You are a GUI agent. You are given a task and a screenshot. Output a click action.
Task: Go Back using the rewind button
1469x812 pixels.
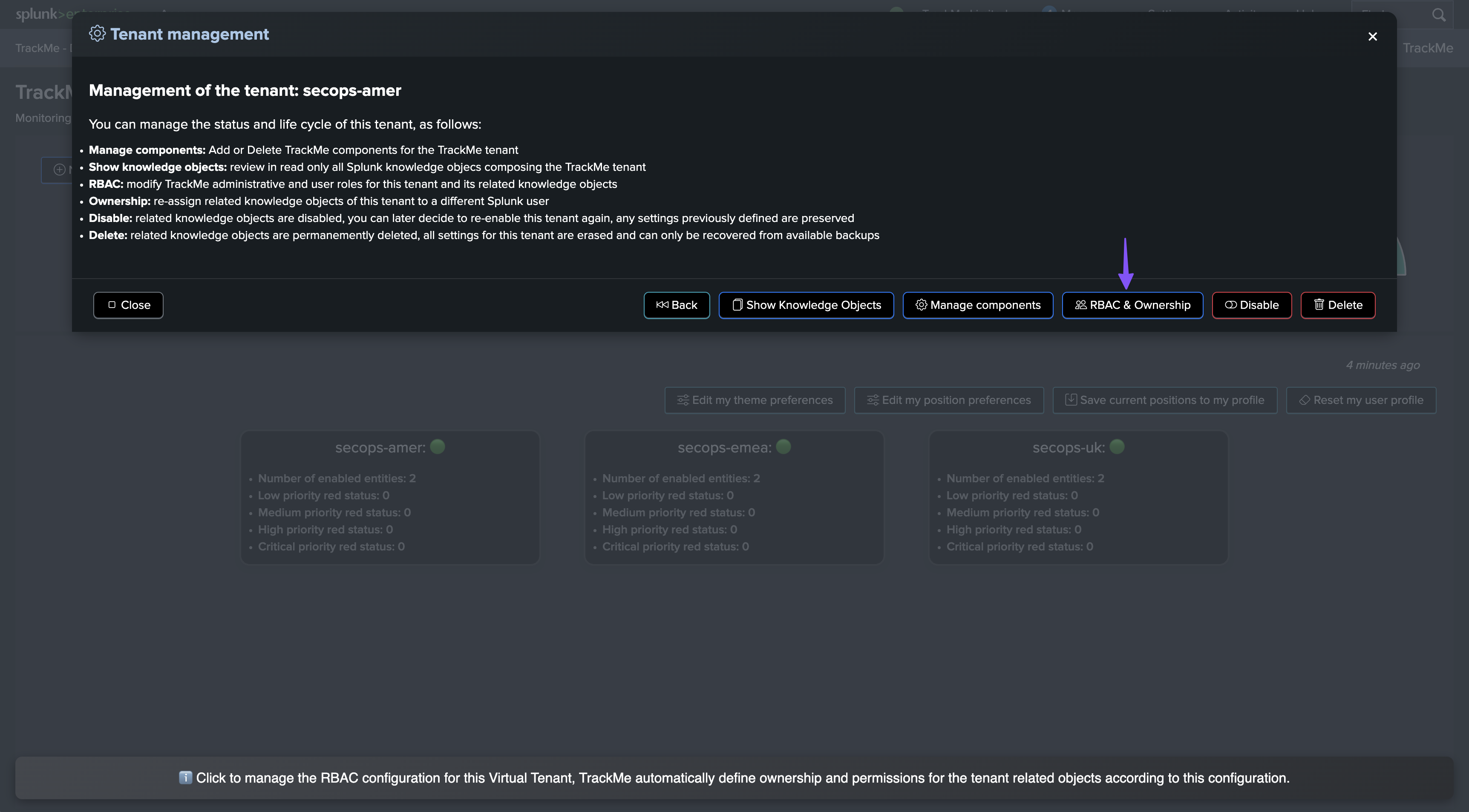point(676,305)
